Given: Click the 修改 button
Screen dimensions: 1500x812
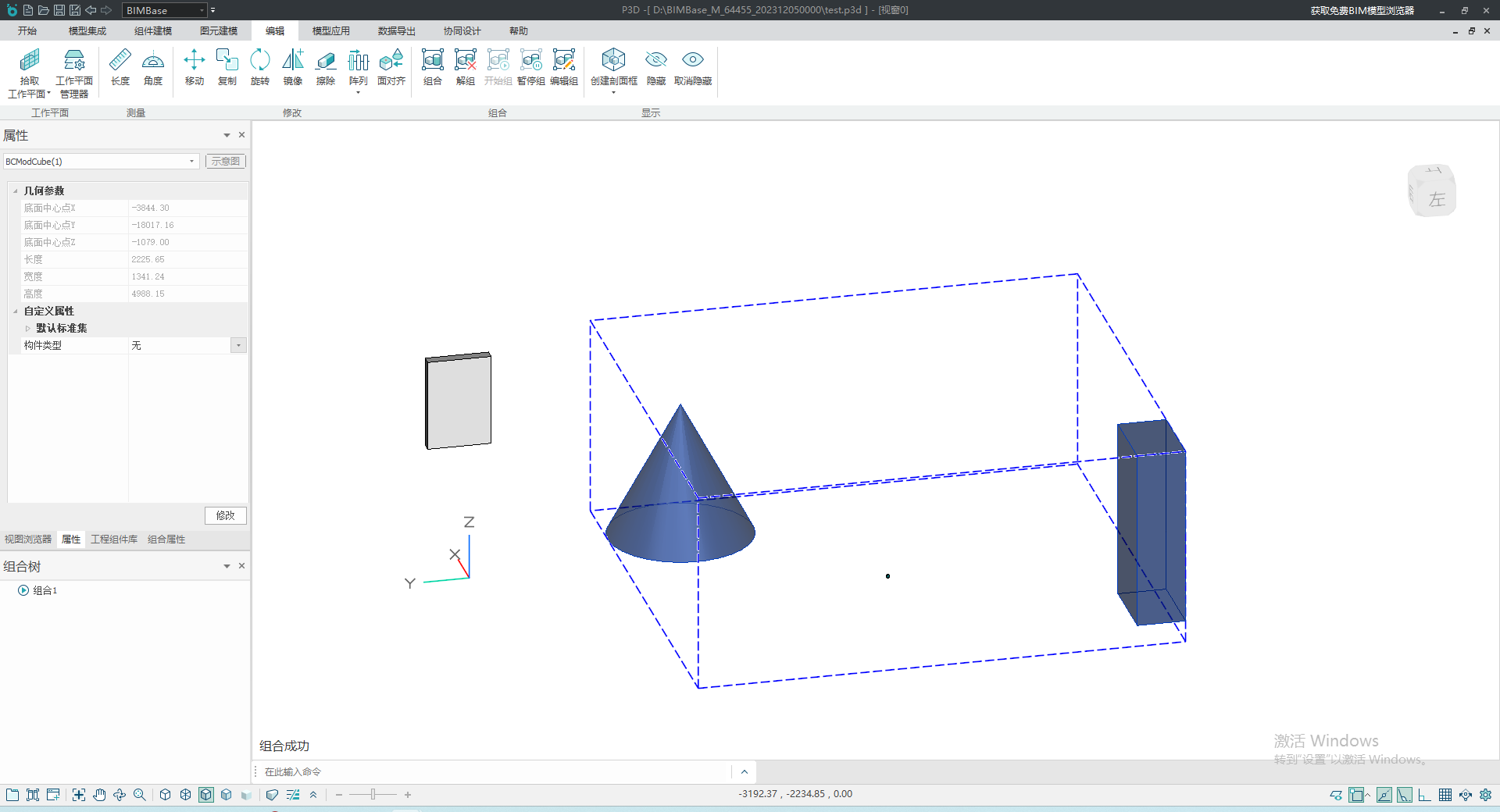Looking at the screenshot, I should click(x=226, y=515).
